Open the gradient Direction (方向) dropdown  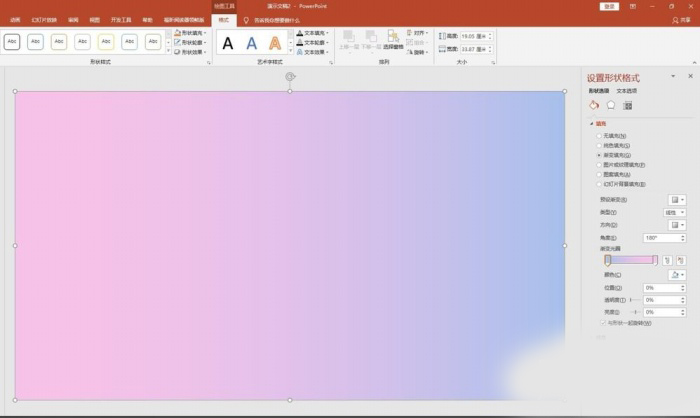click(677, 225)
